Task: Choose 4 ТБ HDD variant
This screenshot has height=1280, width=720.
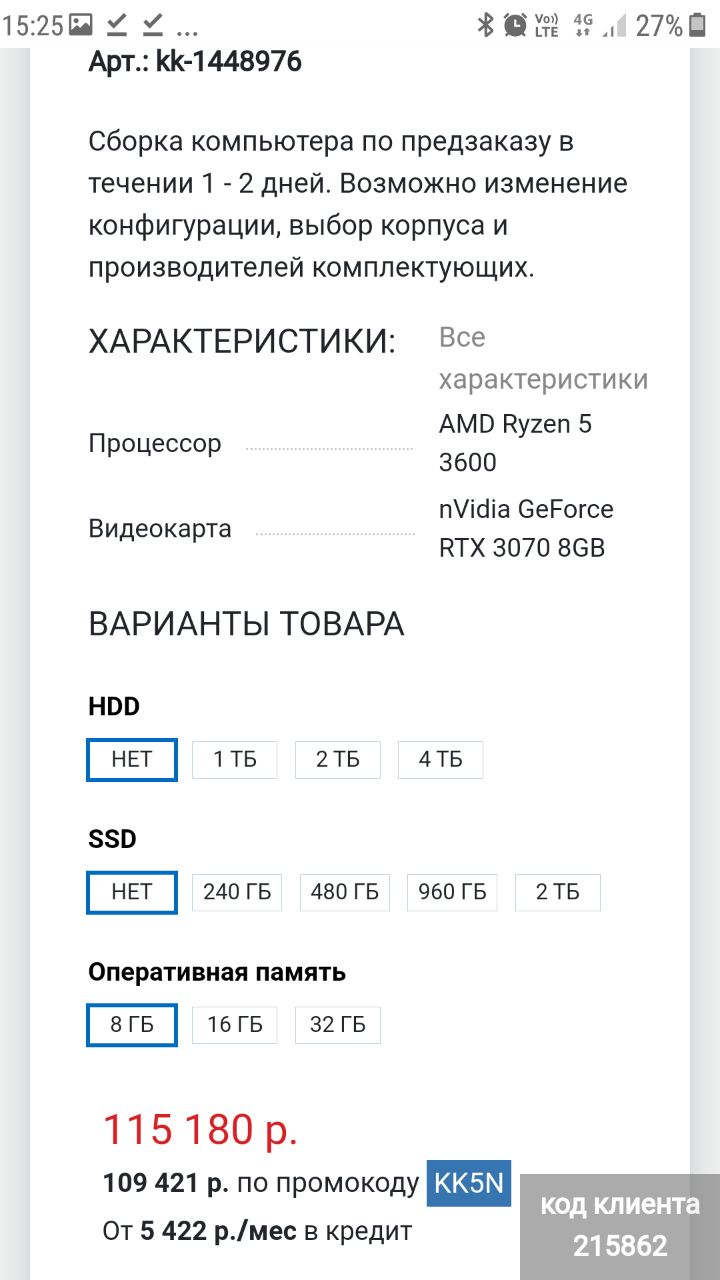Action: (440, 760)
